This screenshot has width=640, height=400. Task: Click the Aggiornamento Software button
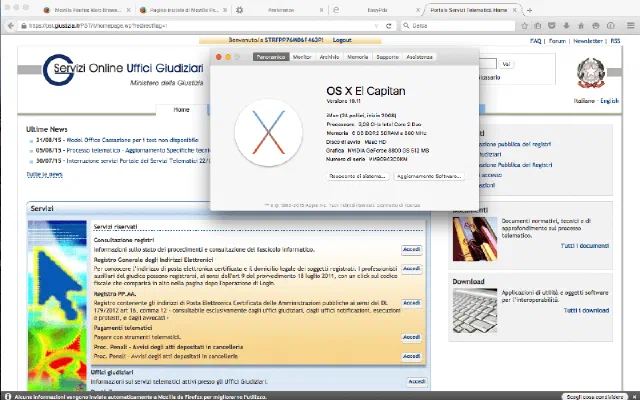(429, 176)
